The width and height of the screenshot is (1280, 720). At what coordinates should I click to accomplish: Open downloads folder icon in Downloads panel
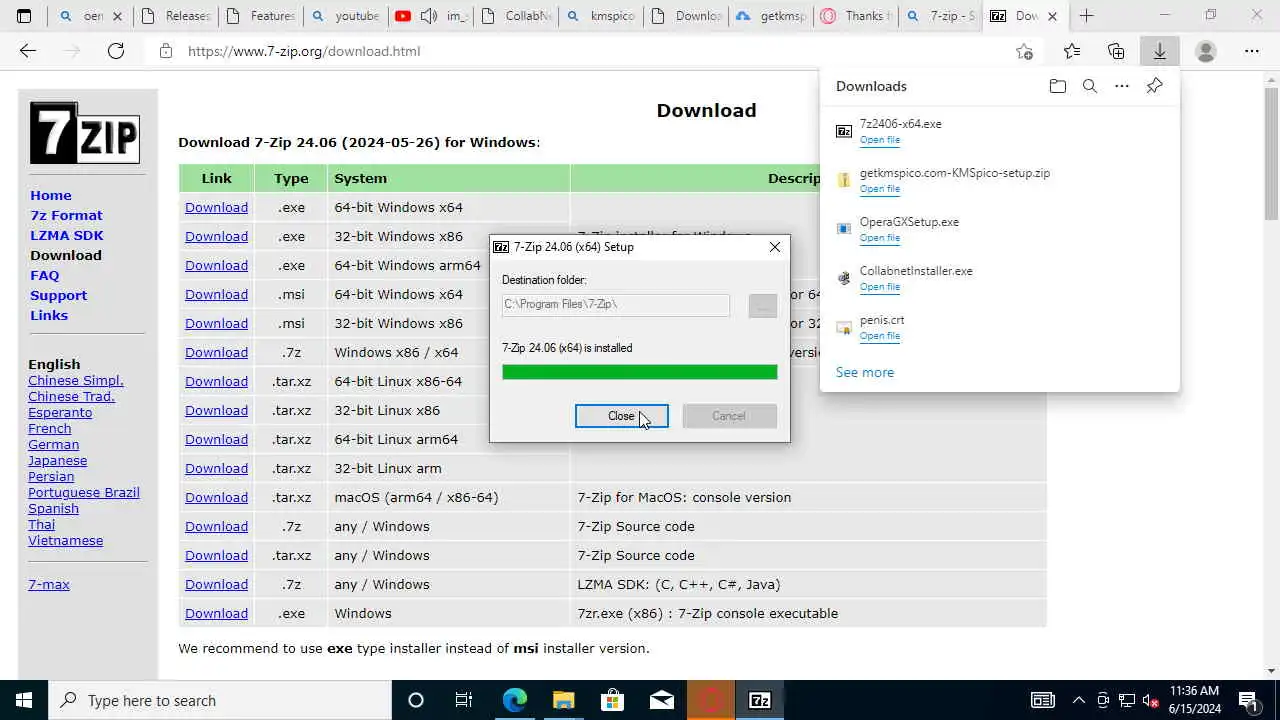click(1058, 86)
